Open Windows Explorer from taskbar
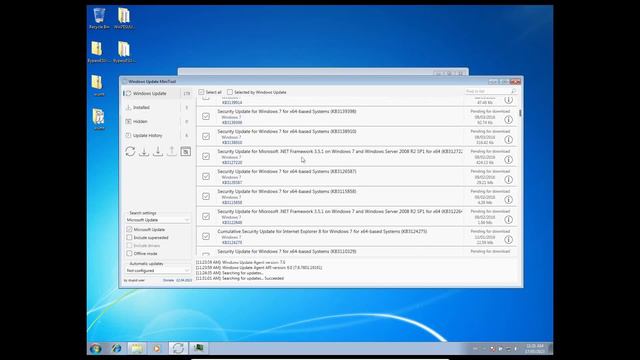 point(137,348)
